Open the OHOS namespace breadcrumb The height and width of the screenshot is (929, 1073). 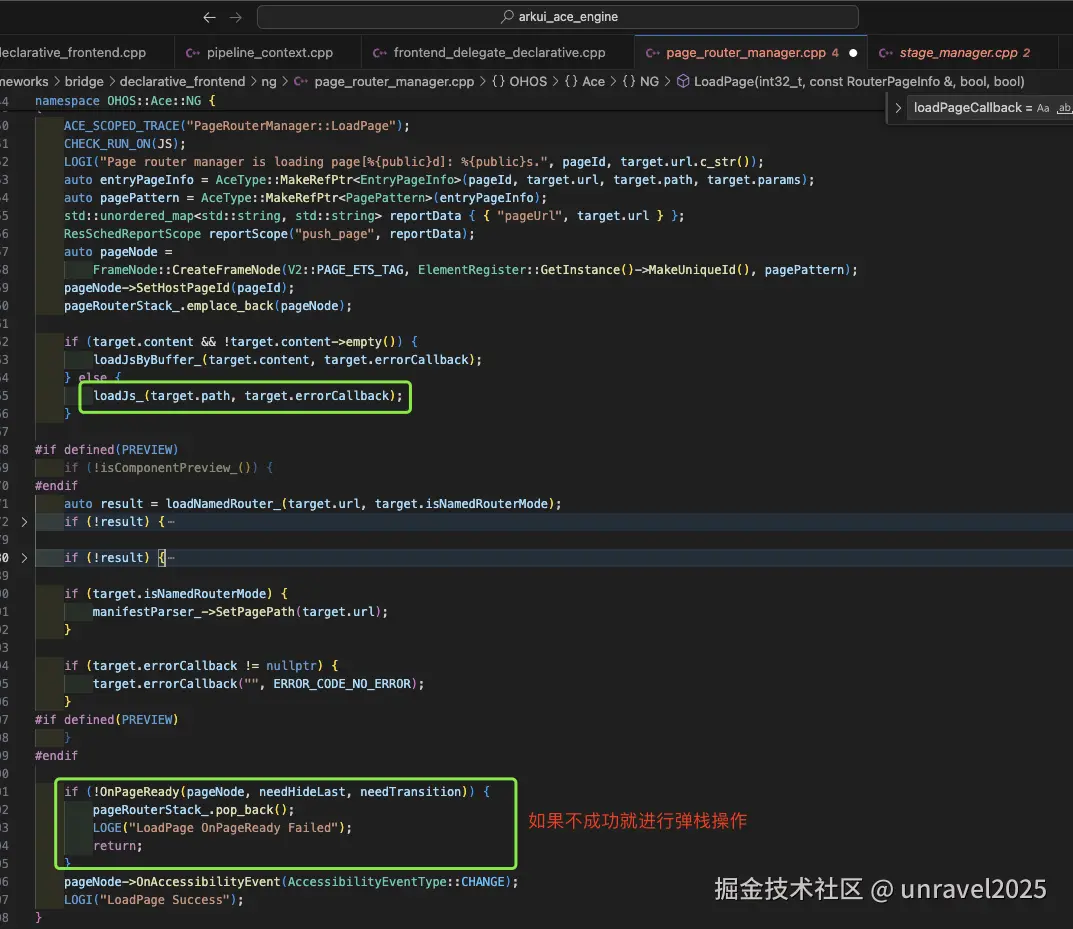(528, 81)
